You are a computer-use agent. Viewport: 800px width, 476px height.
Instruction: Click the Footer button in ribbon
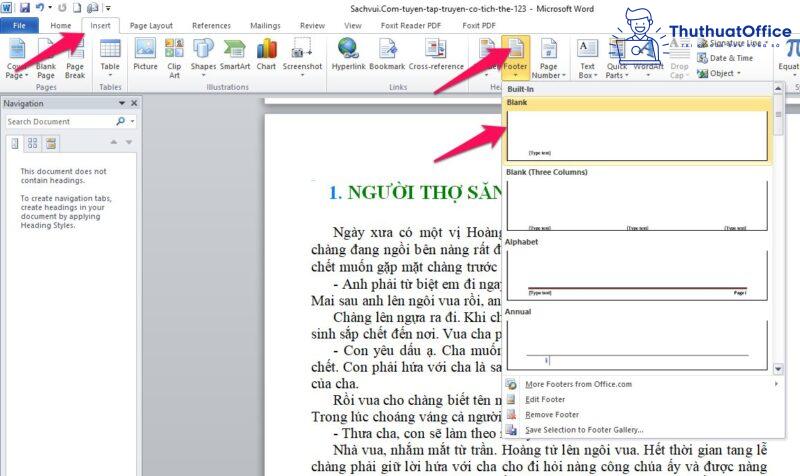pyautogui.click(x=515, y=57)
